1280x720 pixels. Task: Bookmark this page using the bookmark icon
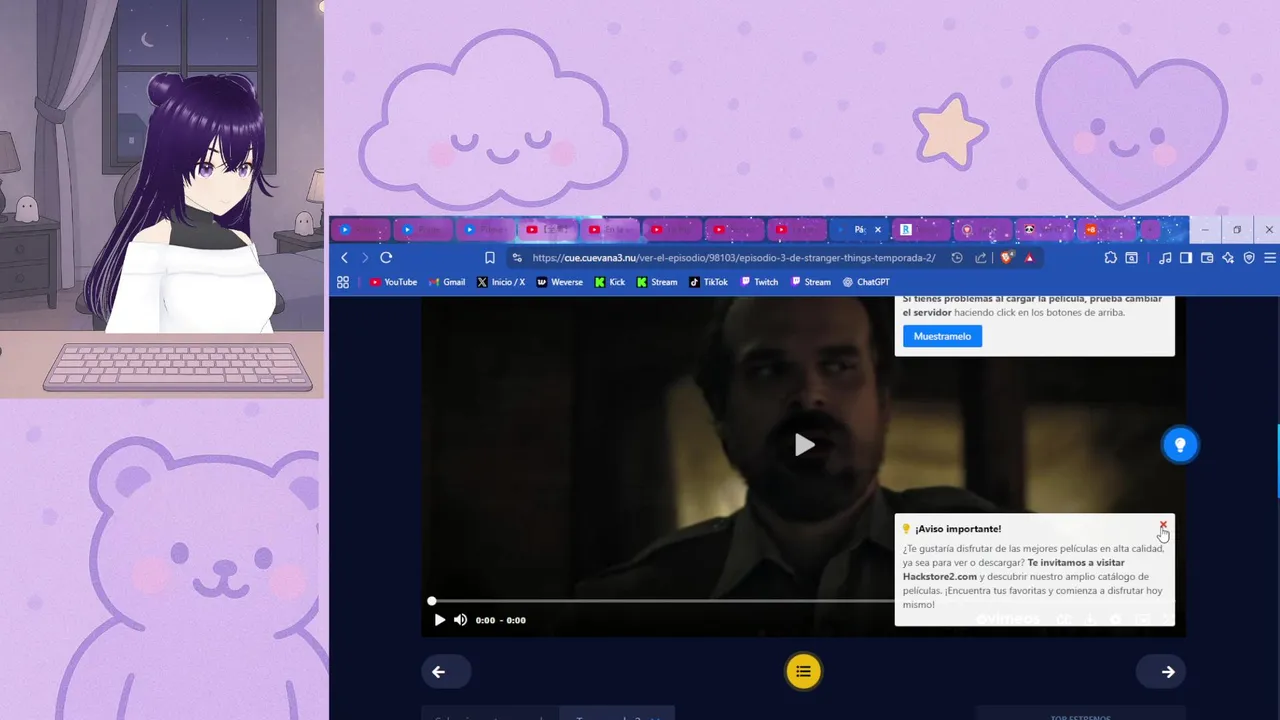490,258
